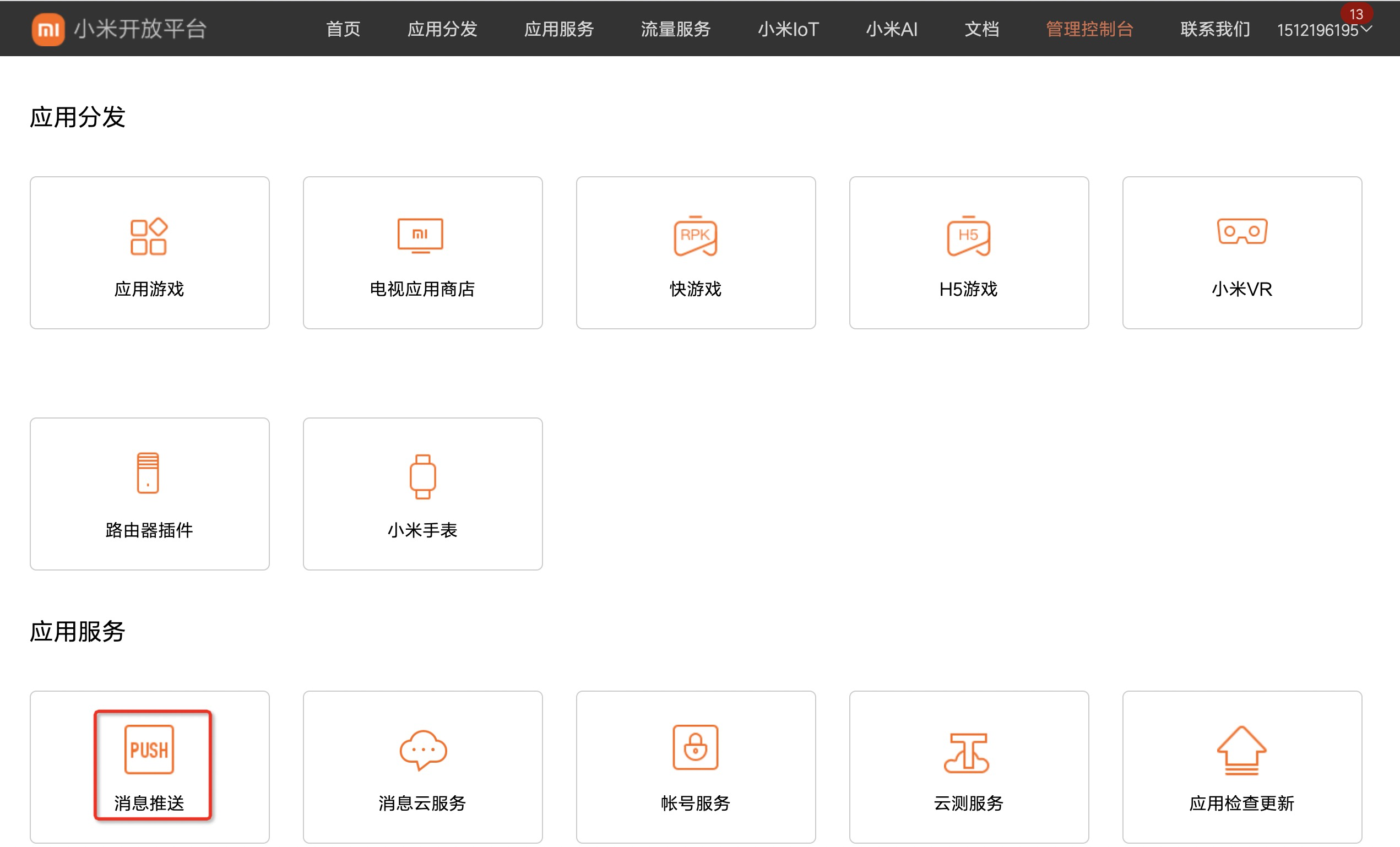This screenshot has width=1400, height=847.
Task: Go to 首页 in the navigation bar
Action: [343, 29]
